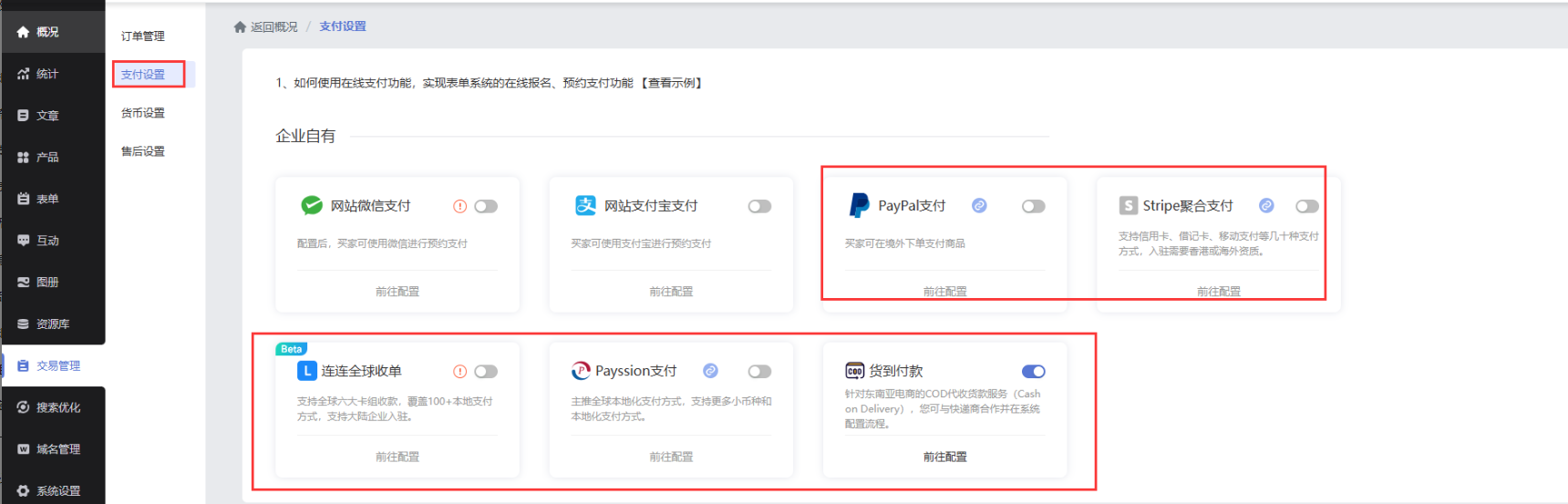Click the warning icon on 网站微信支付
Viewport: 1568px width, 504px height.
tap(460, 207)
